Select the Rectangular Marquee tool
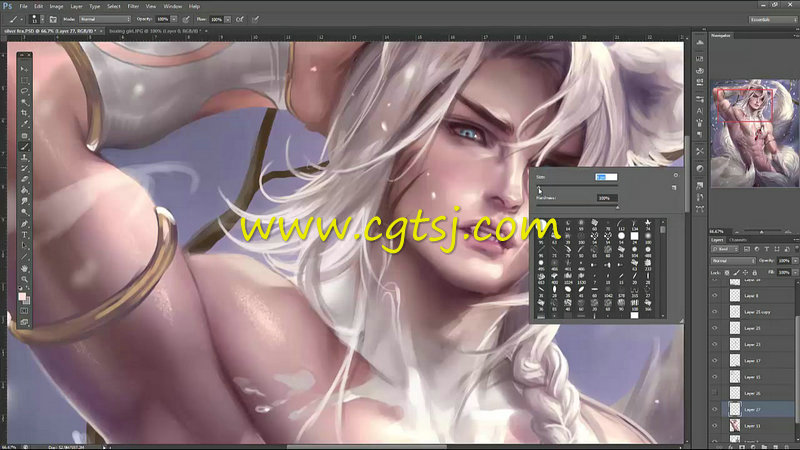Screen dimensions: 800x450 click(24, 80)
